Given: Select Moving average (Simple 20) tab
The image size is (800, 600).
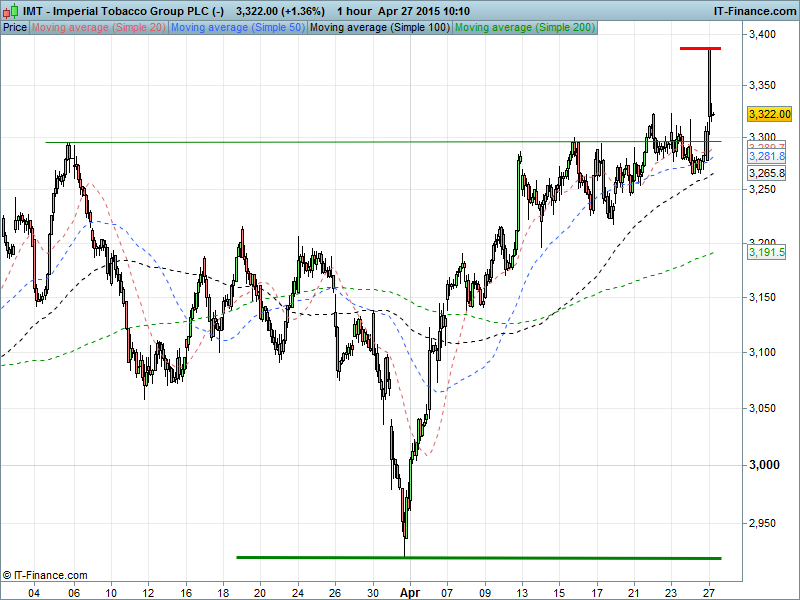Looking at the screenshot, I should [99, 28].
